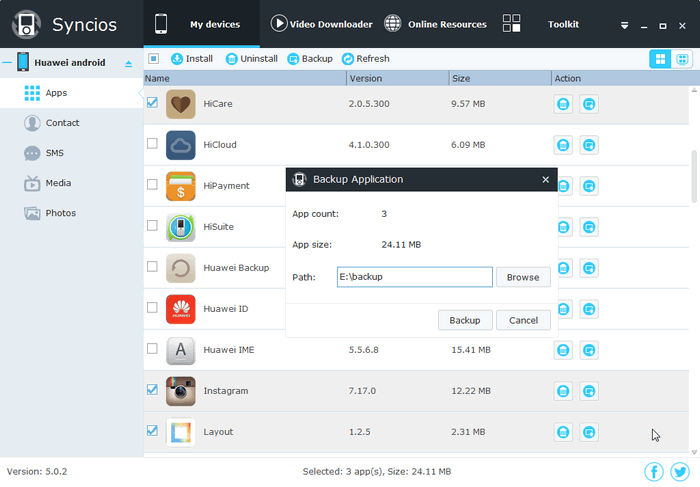Click the scroll-down arrow of the app list

[694, 452]
